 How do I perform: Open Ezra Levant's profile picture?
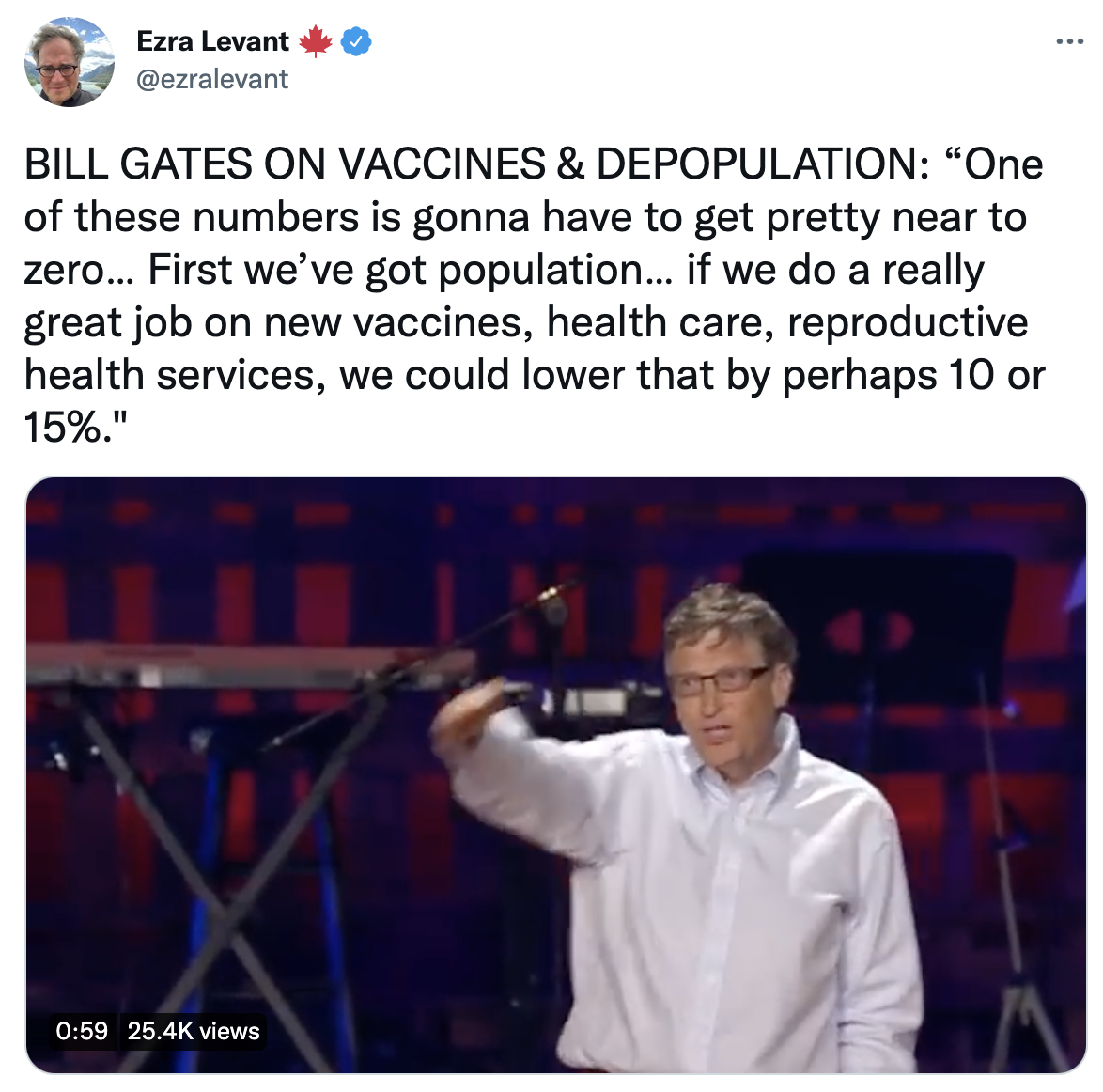69,62
